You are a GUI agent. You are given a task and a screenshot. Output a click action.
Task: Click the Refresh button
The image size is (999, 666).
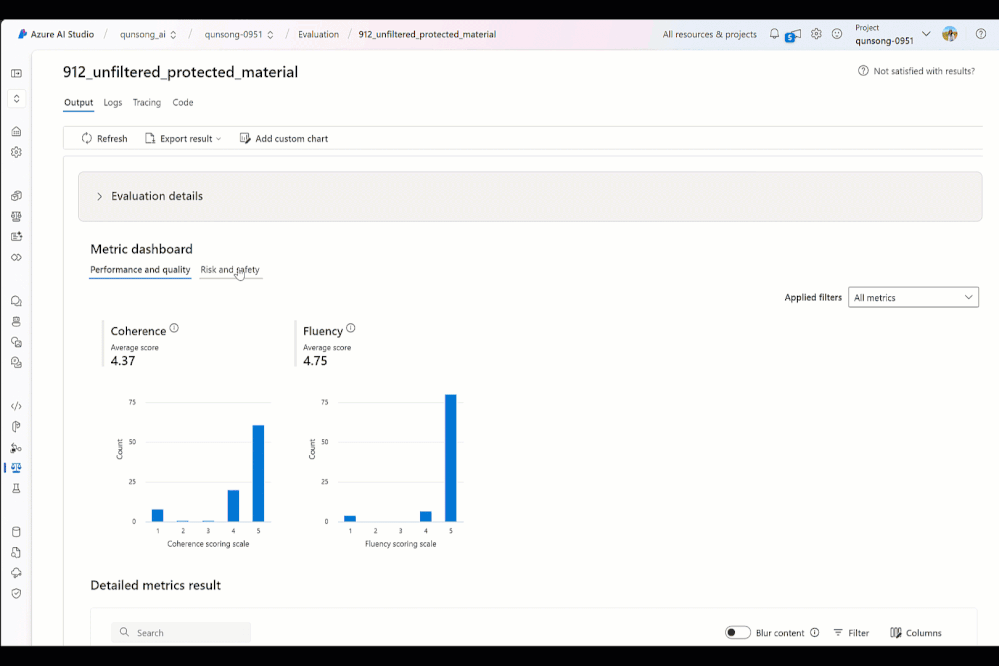104,138
